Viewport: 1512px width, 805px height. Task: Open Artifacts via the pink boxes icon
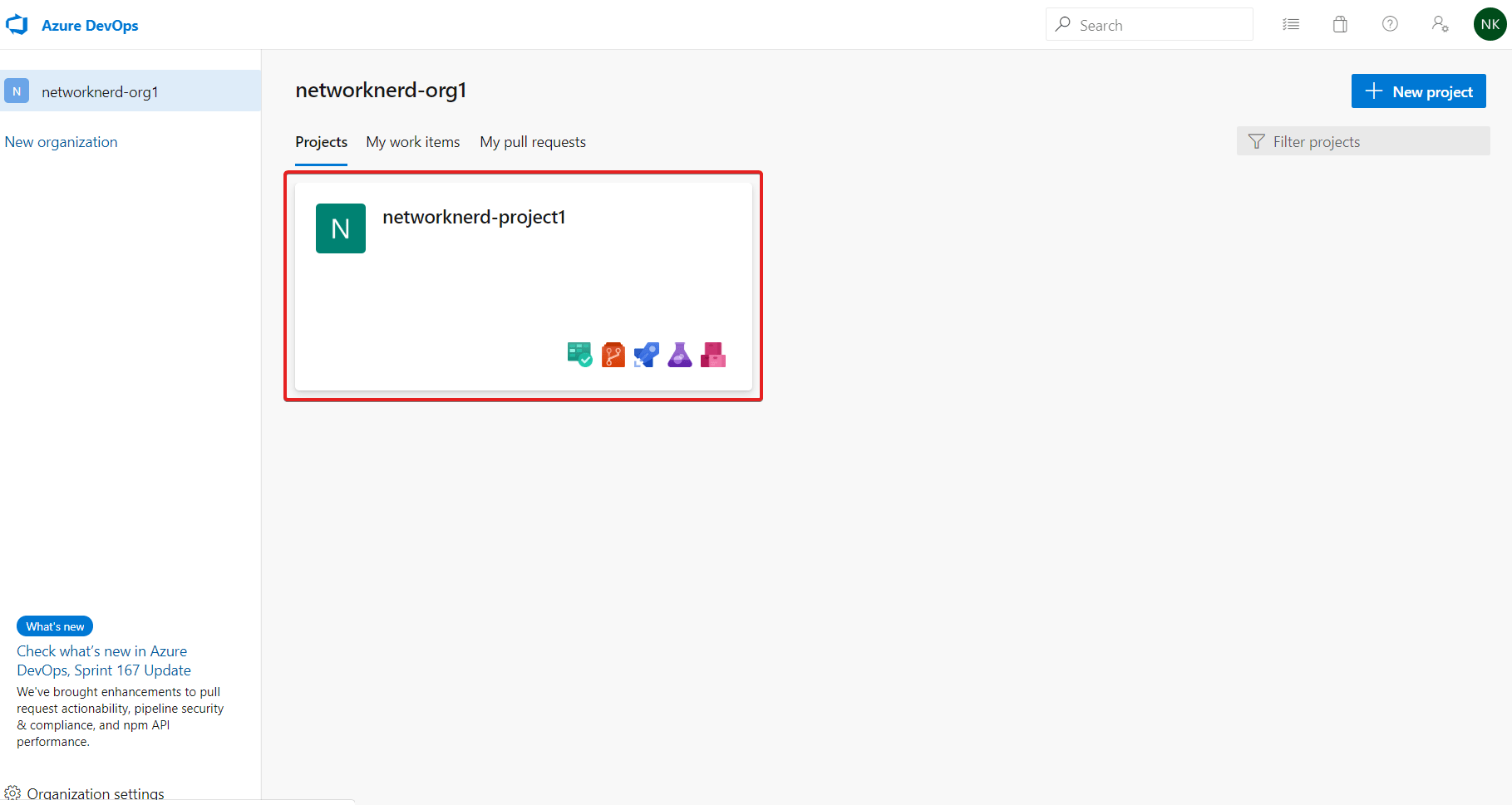click(712, 354)
